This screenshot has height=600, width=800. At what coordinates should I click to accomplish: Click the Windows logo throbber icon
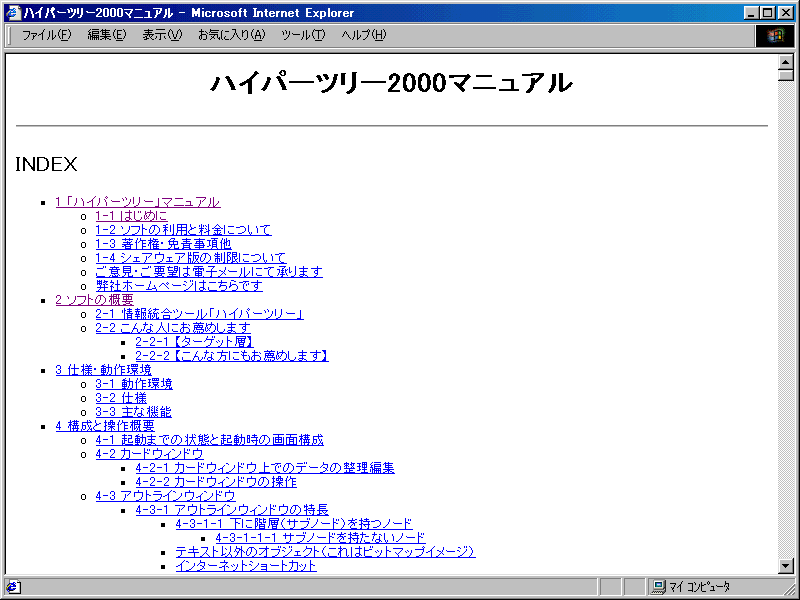click(x=775, y=36)
